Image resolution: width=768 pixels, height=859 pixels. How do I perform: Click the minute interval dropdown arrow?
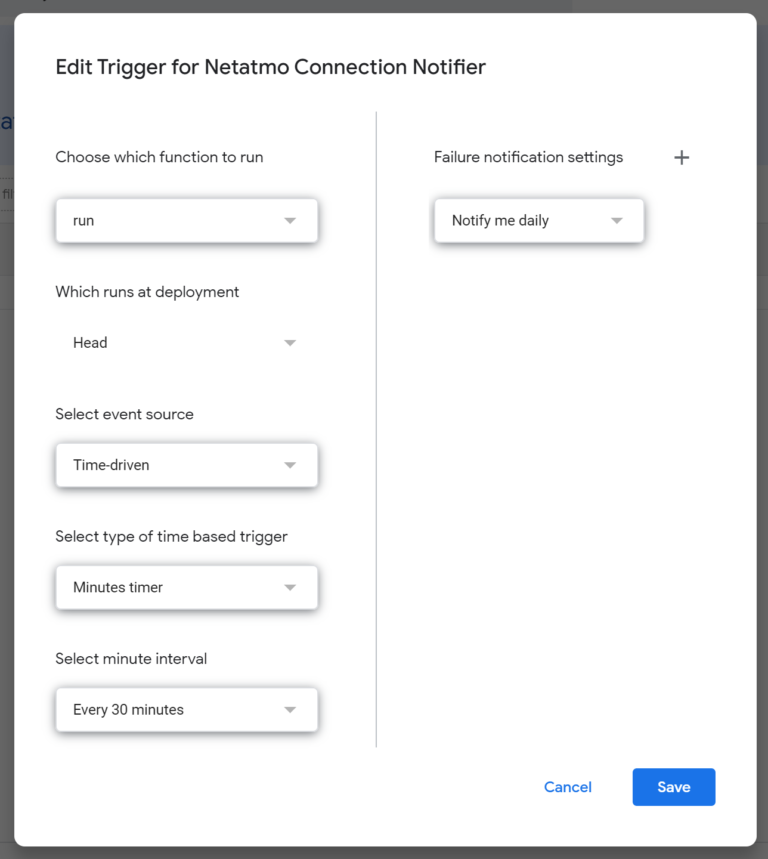291,710
